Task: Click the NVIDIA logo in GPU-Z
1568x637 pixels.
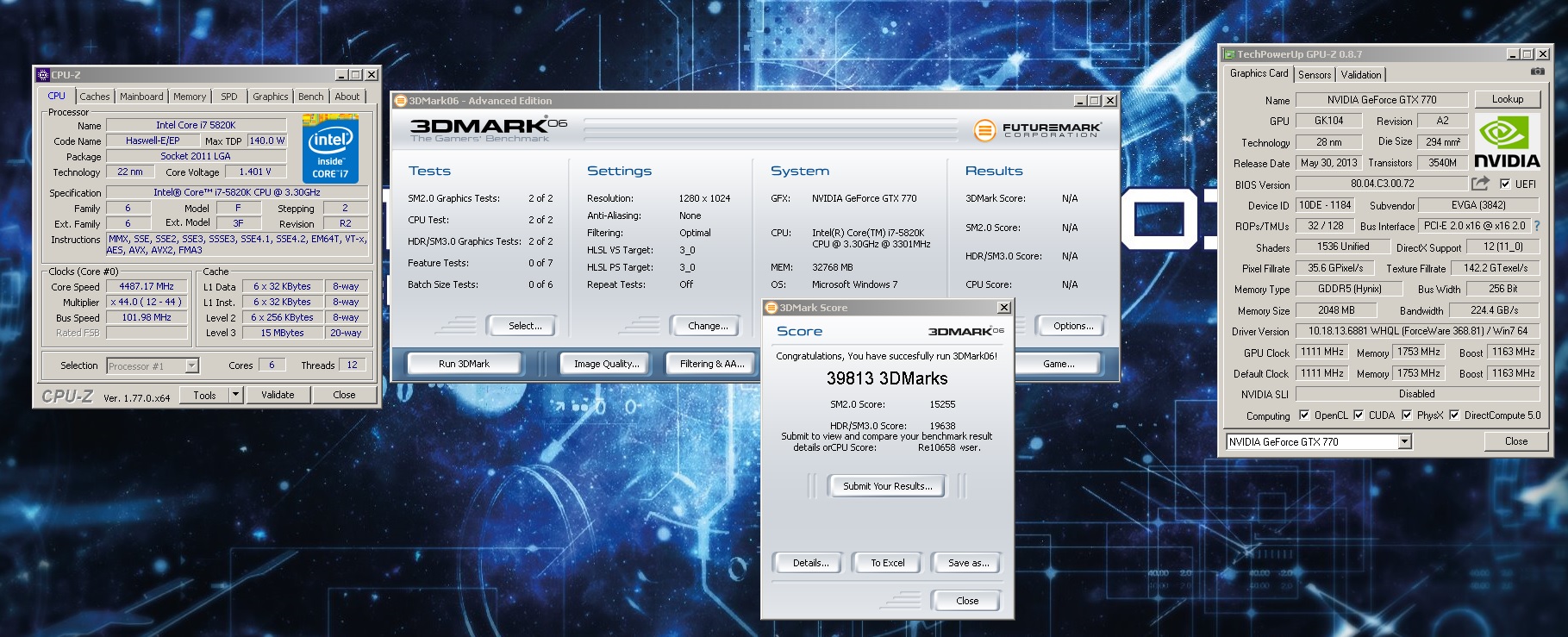Action: (1507, 141)
